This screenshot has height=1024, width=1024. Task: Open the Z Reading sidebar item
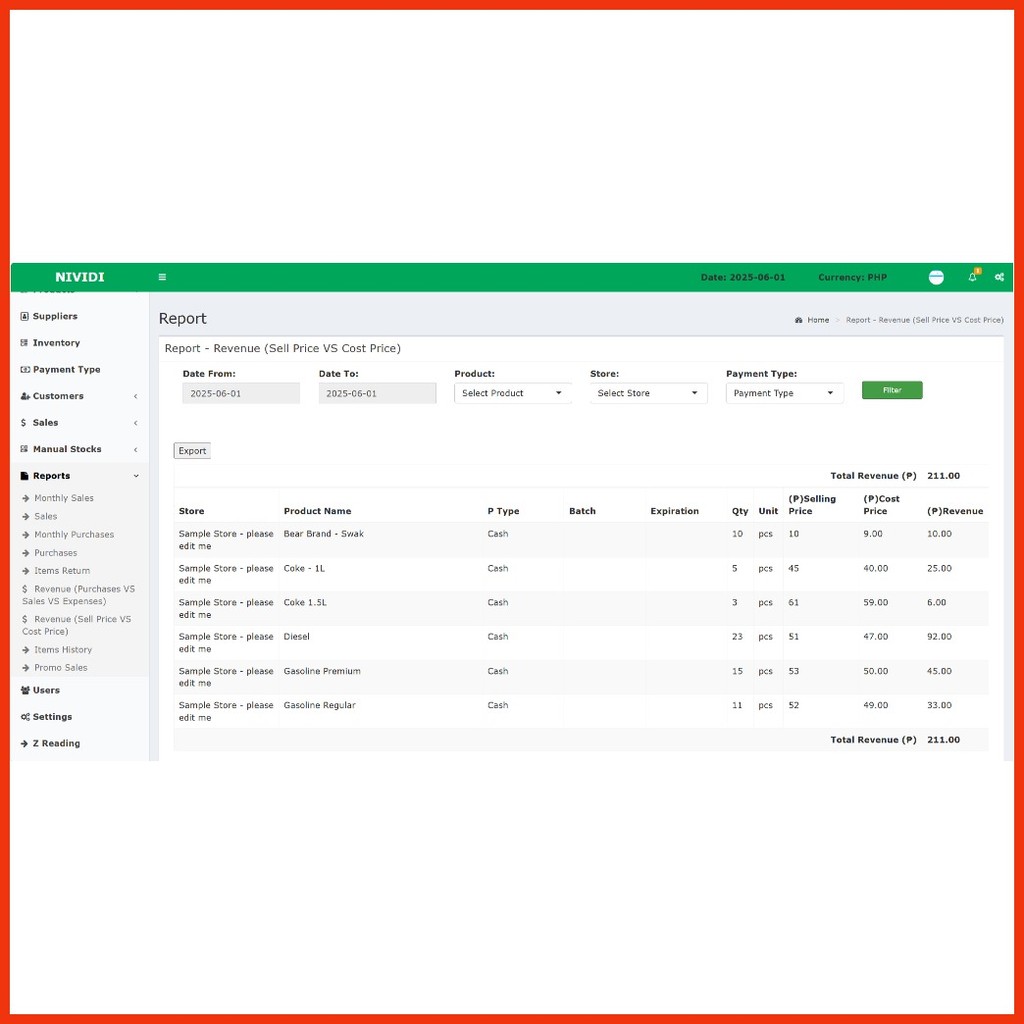point(56,744)
